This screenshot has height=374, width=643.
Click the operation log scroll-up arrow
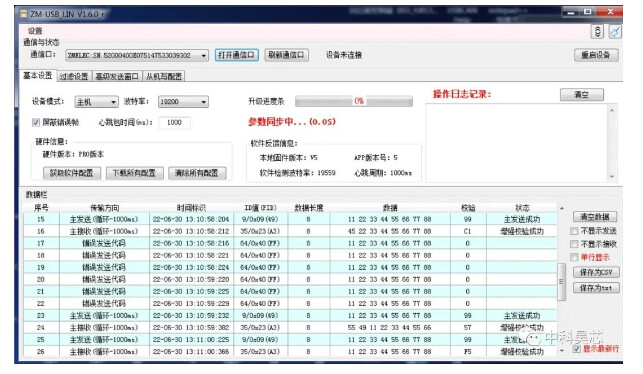(611, 110)
